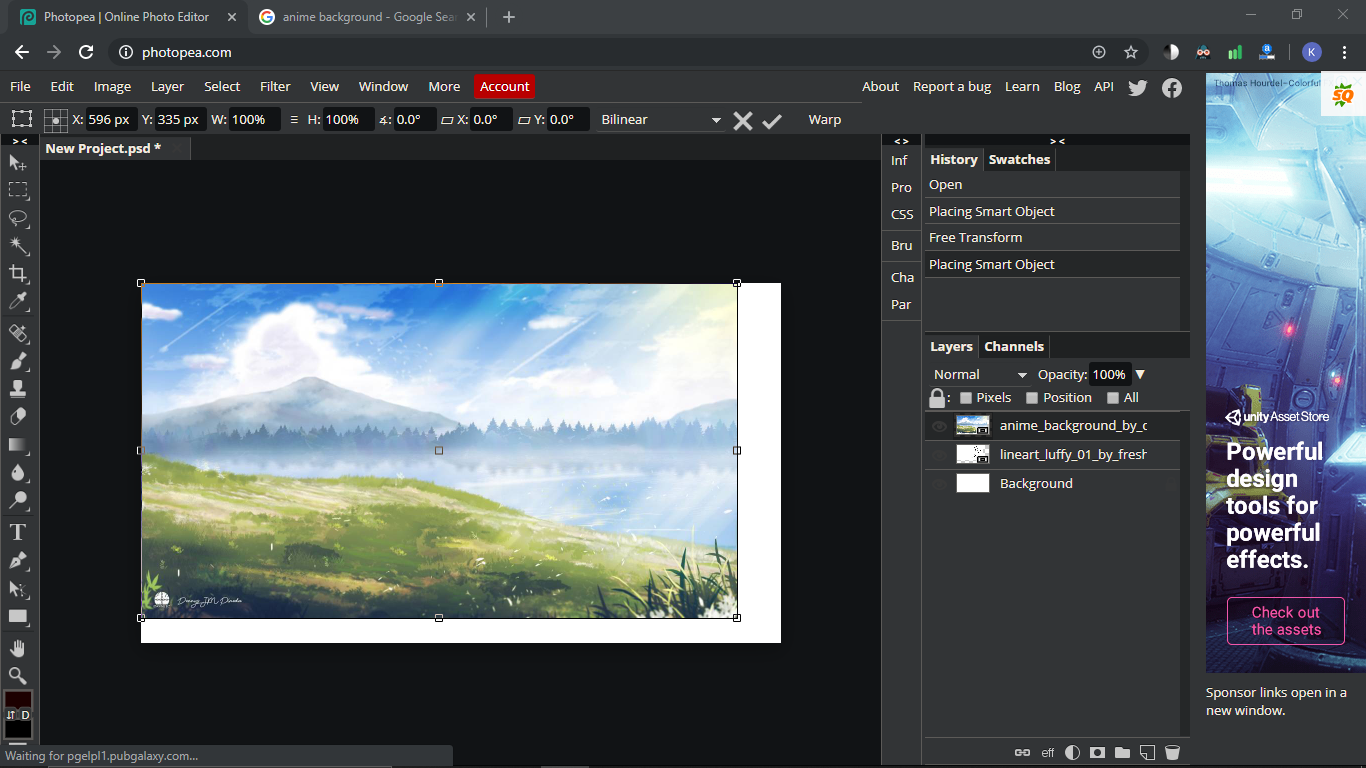Viewport: 1366px width, 768px height.
Task: Select the Gradient tool
Action: pos(18,445)
